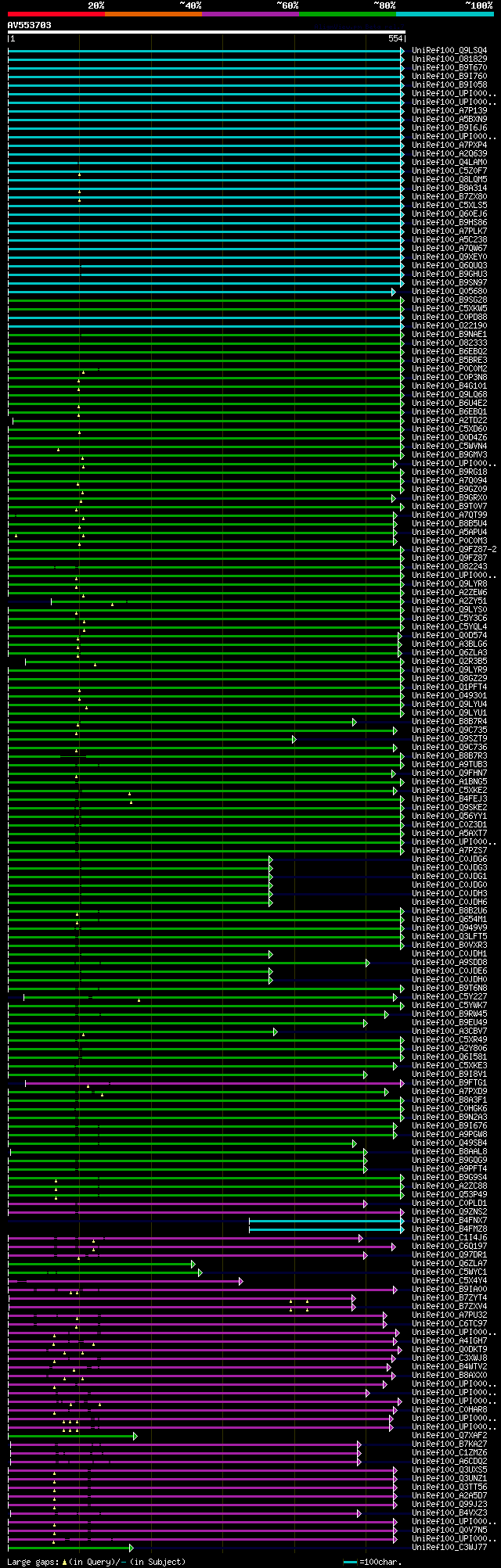501x1568 pixels.
Task: Open last hit UniRef100_C3WJ77
Action: 449,1547
